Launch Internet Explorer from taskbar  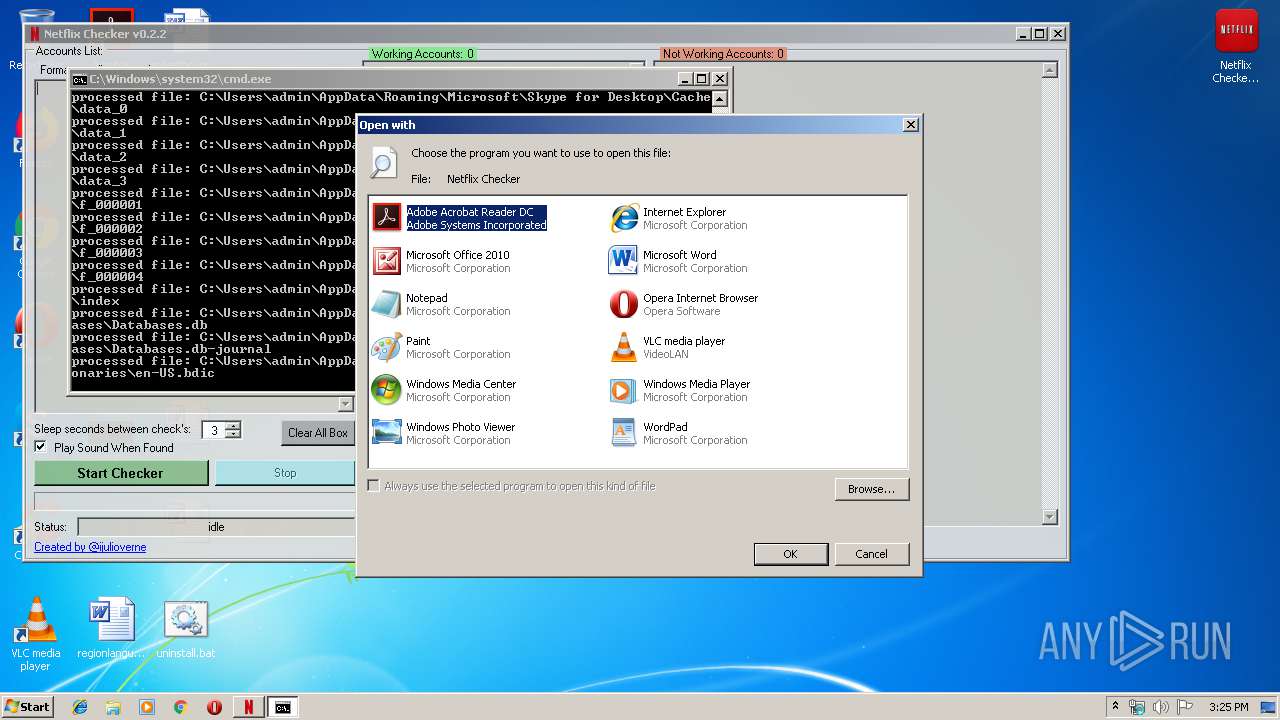(80, 707)
